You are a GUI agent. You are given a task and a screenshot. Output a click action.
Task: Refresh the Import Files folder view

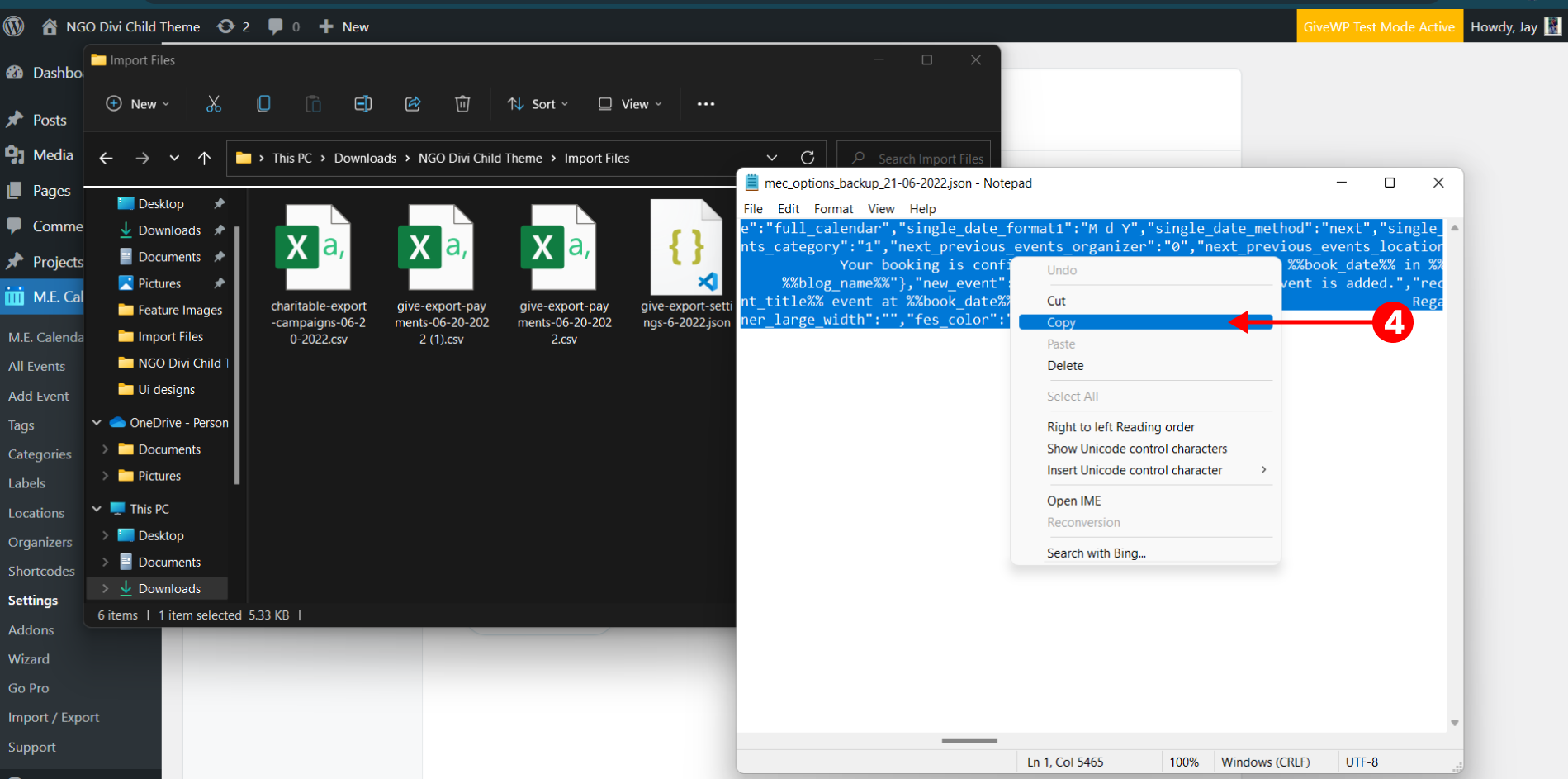[x=807, y=158]
